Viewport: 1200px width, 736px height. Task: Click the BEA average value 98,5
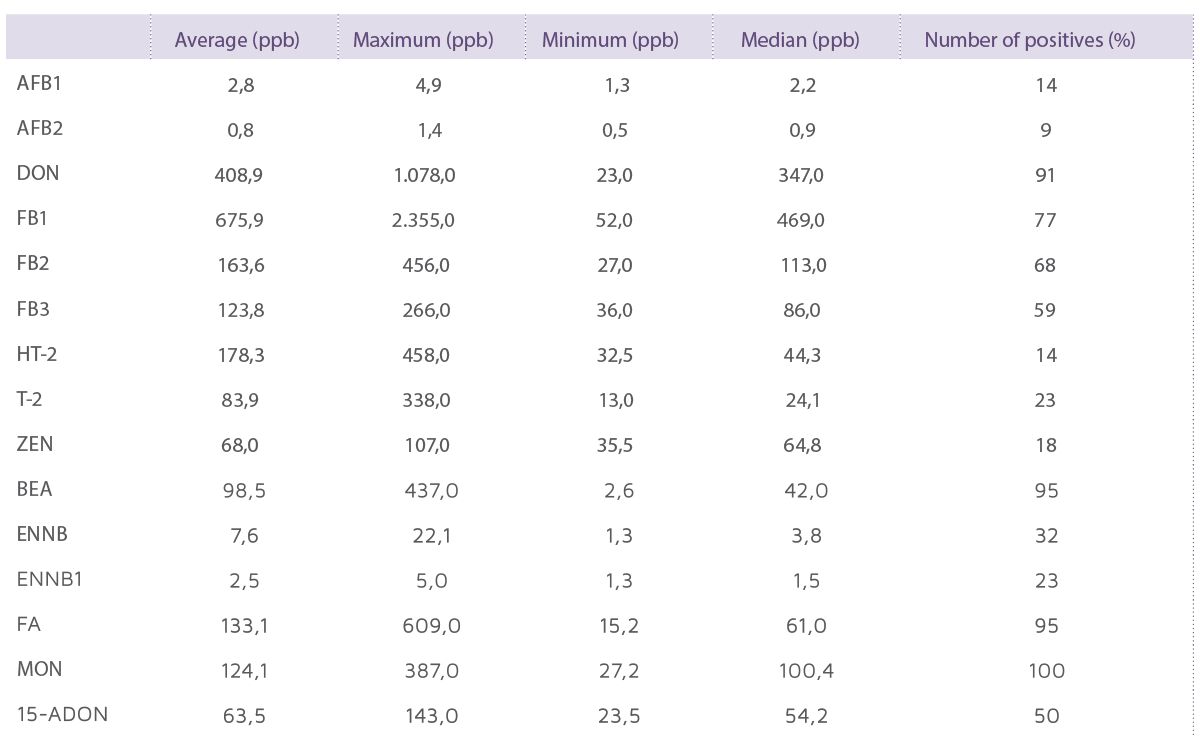pos(241,491)
